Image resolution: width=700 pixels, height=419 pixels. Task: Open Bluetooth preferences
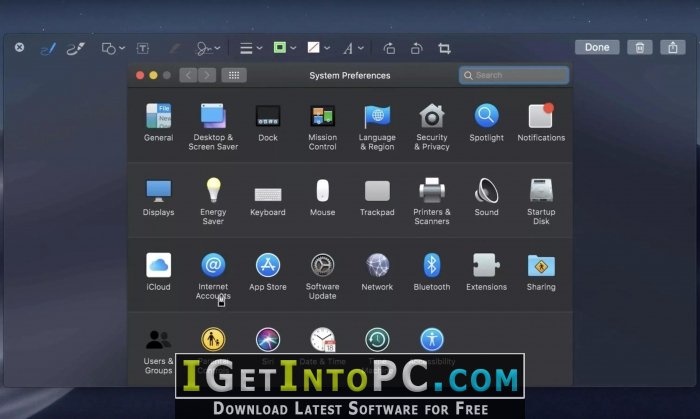(x=432, y=271)
